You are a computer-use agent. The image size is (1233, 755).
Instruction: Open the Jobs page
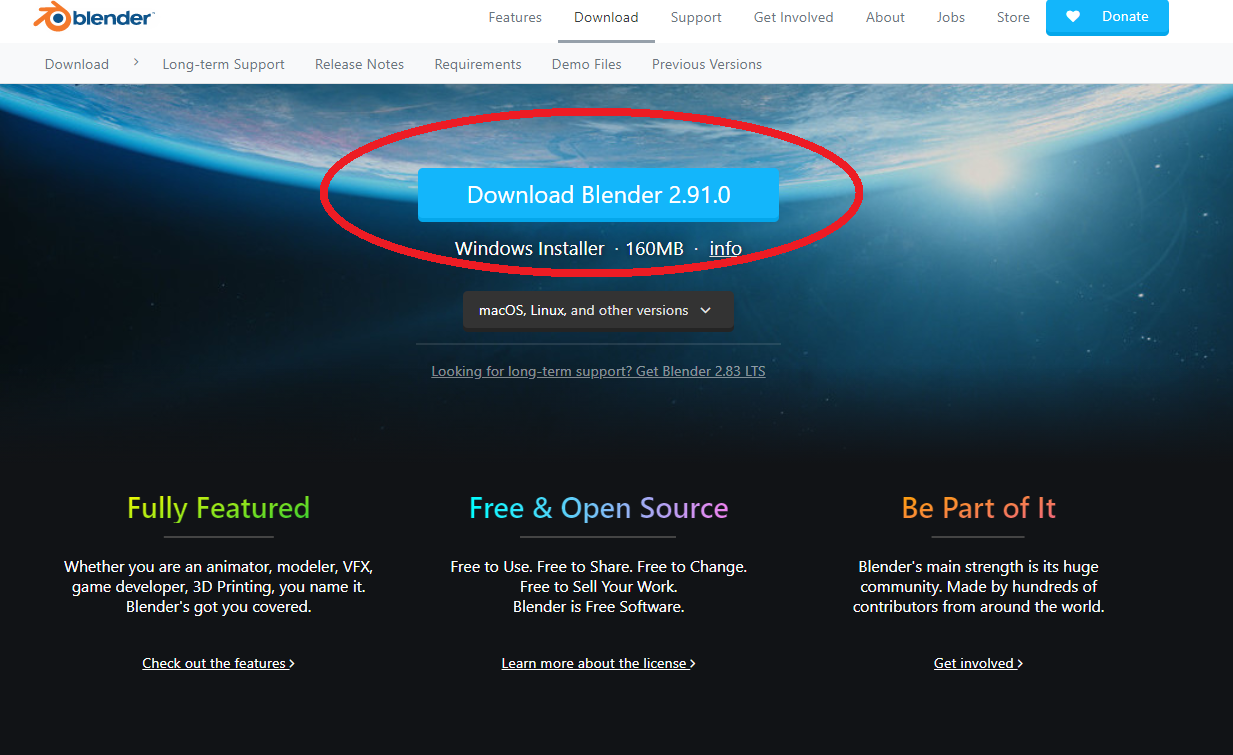(x=951, y=18)
